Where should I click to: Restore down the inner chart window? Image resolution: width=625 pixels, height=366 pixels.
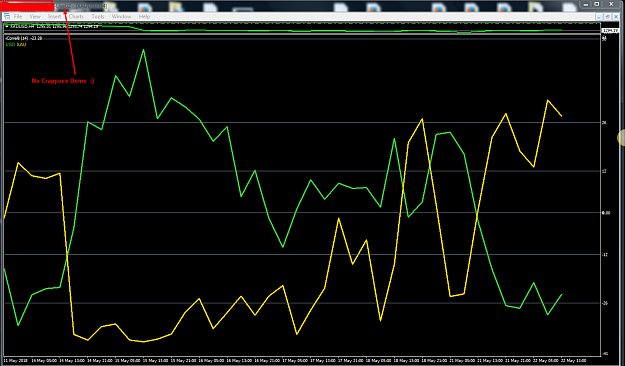(x=607, y=16)
